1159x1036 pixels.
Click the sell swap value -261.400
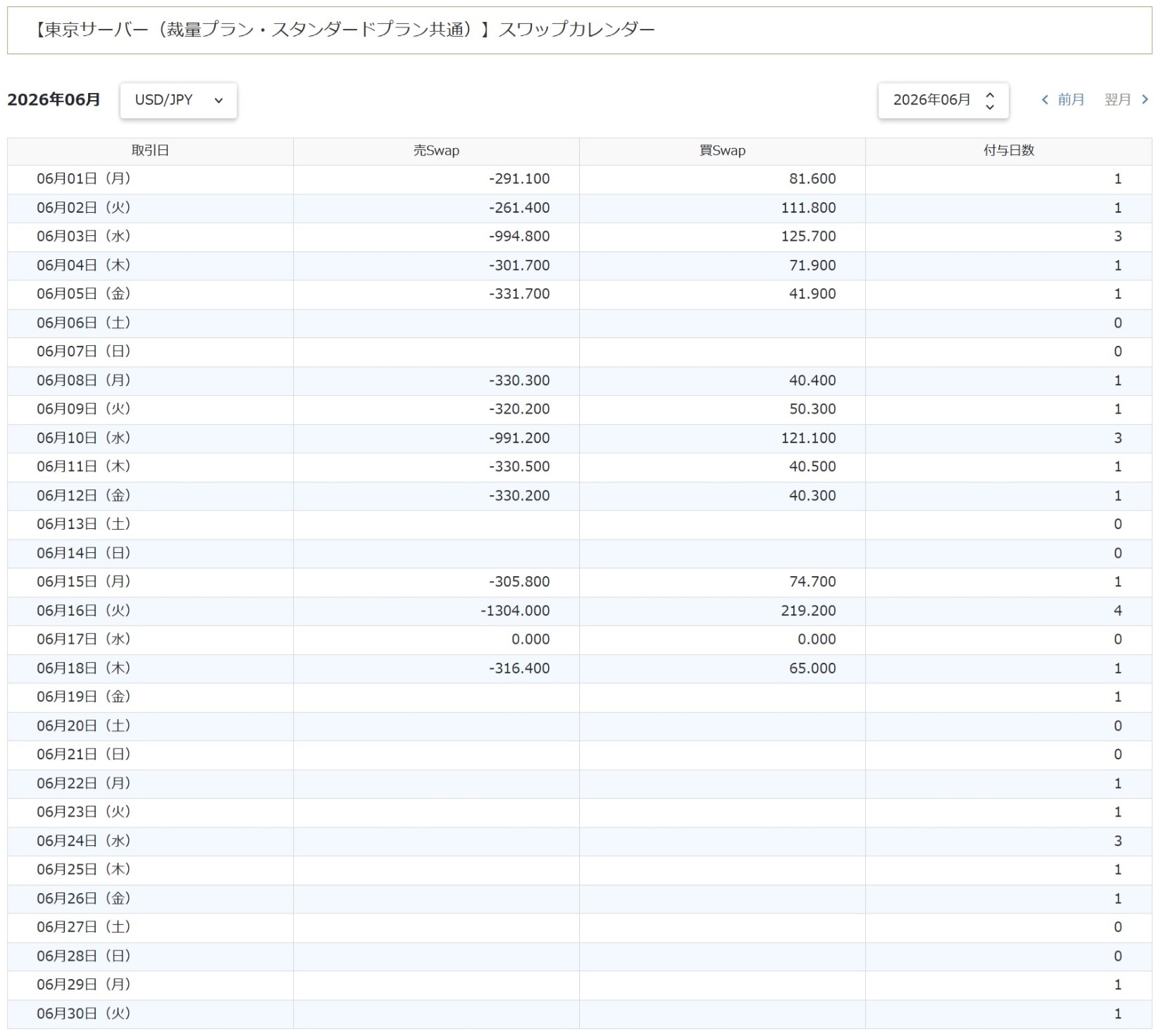click(519, 208)
